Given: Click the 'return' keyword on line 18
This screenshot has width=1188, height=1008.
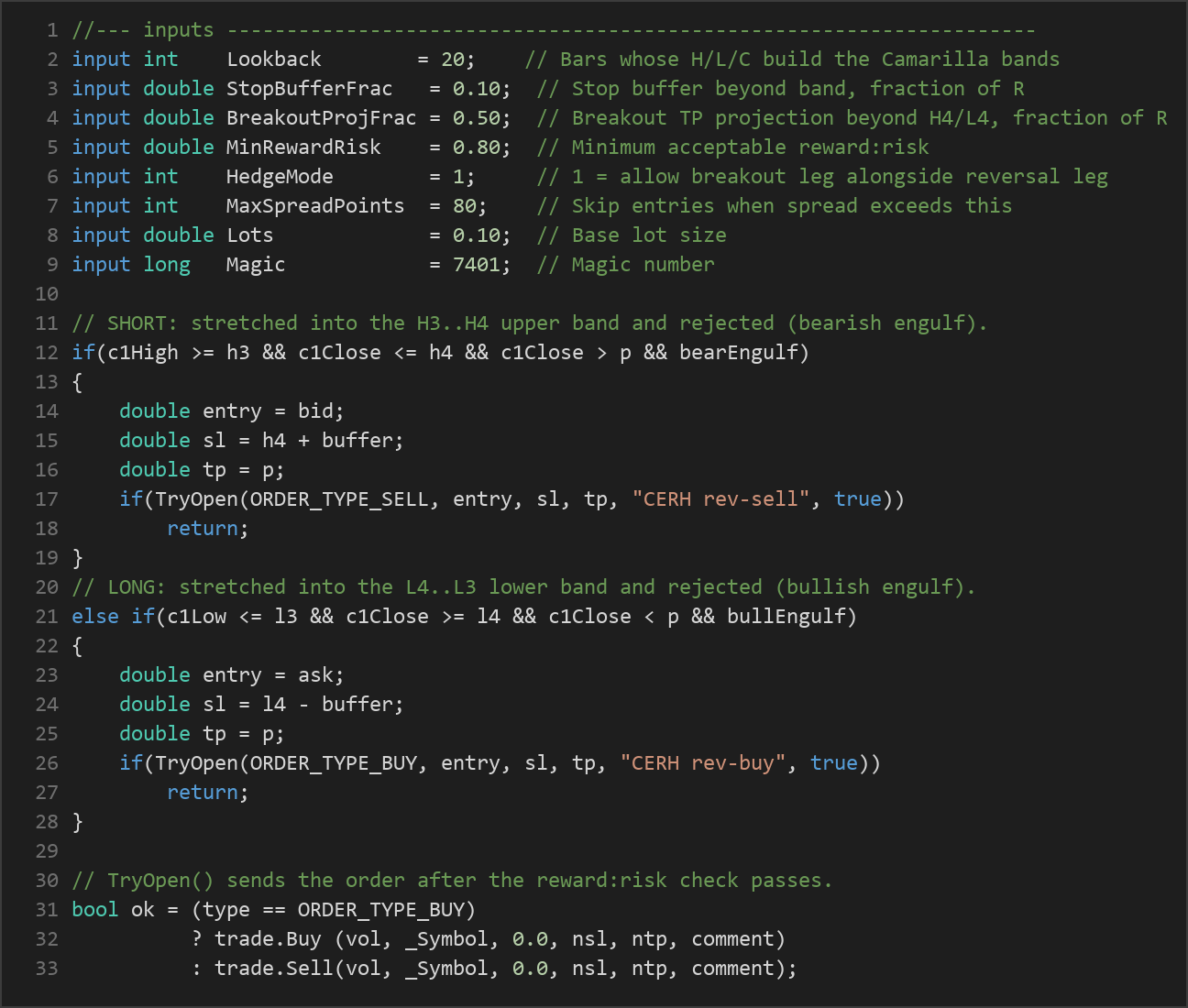Looking at the screenshot, I should [x=203, y=529].
